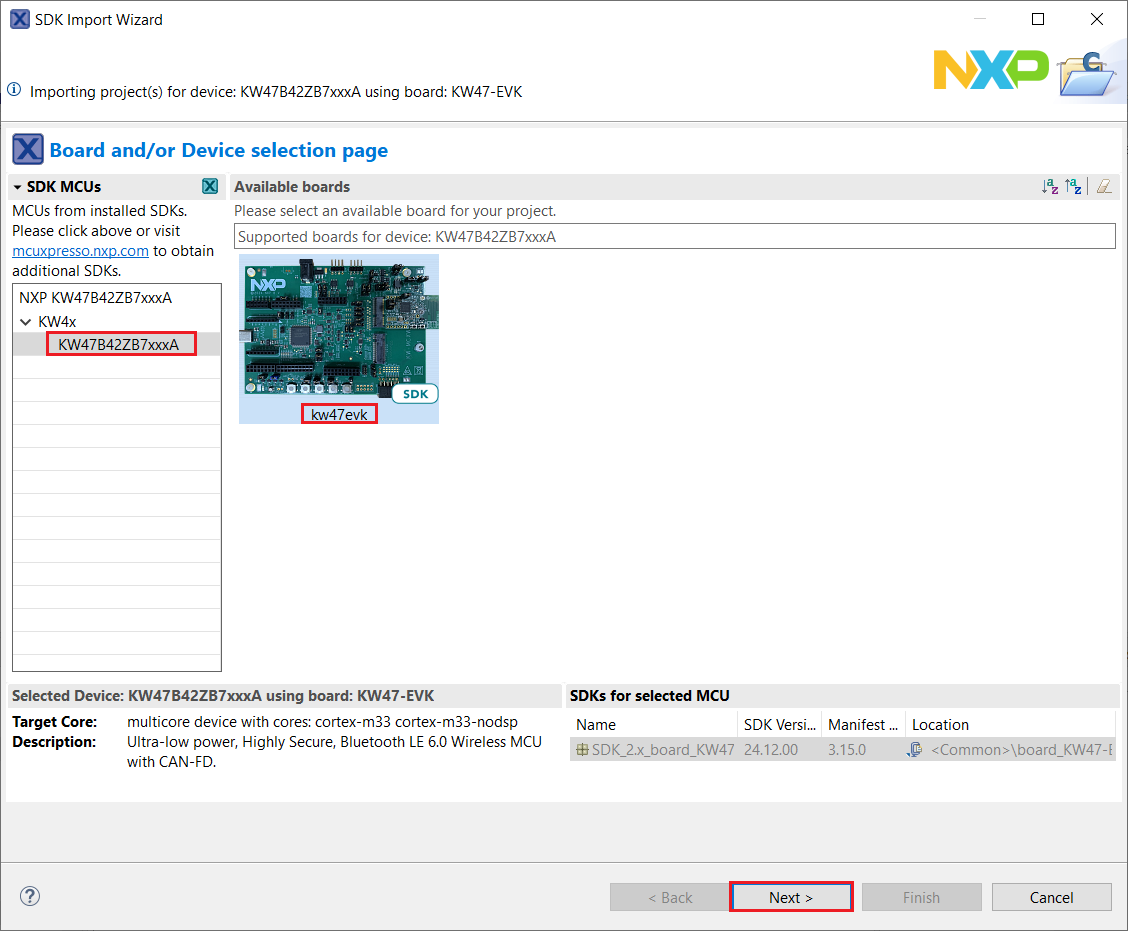Click the SDK Version column header

(779, 725)
